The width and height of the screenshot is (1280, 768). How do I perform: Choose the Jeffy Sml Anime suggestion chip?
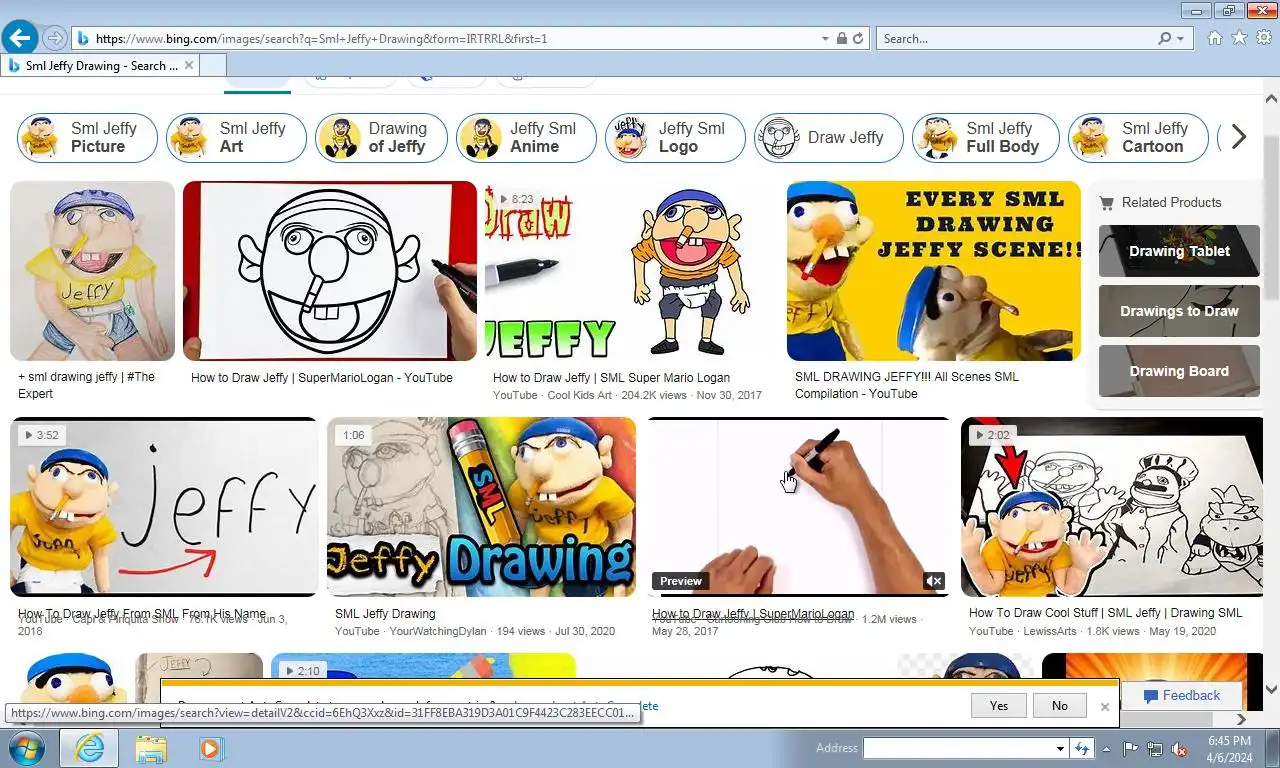pos(526,137)
